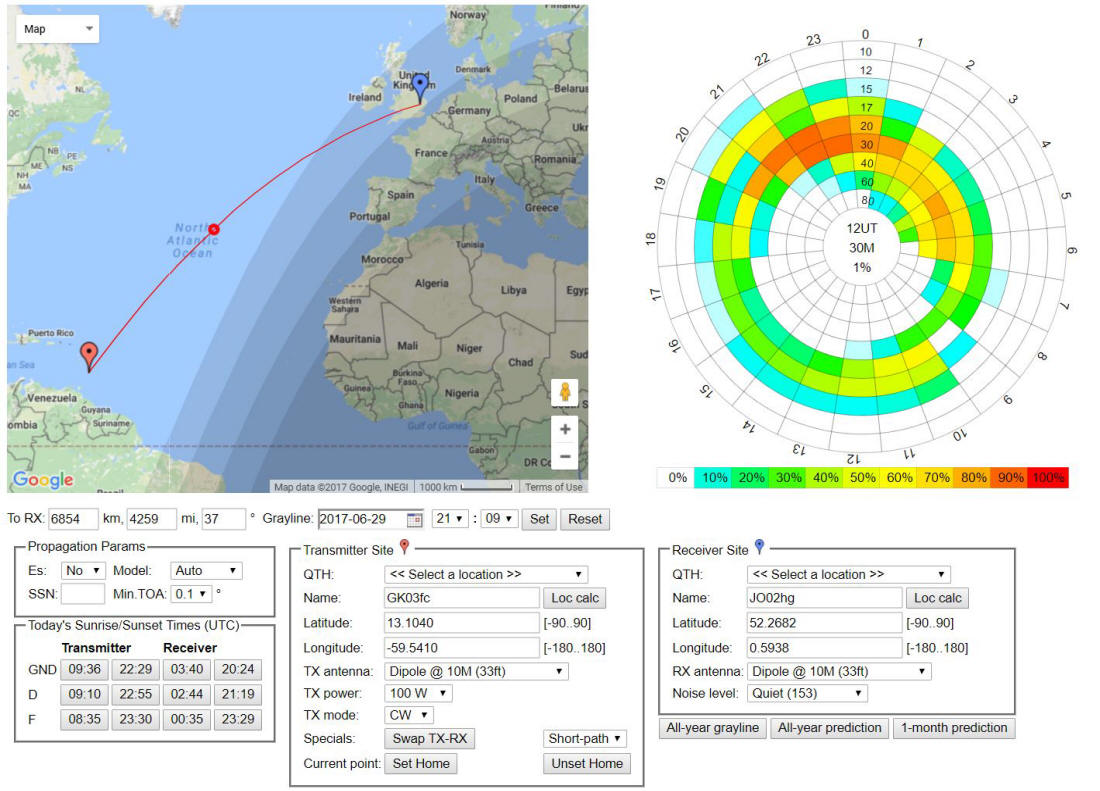Open the RX antenna dropdown
Image resolution: width=1100 pixels, height=791 pixels.
839,671
